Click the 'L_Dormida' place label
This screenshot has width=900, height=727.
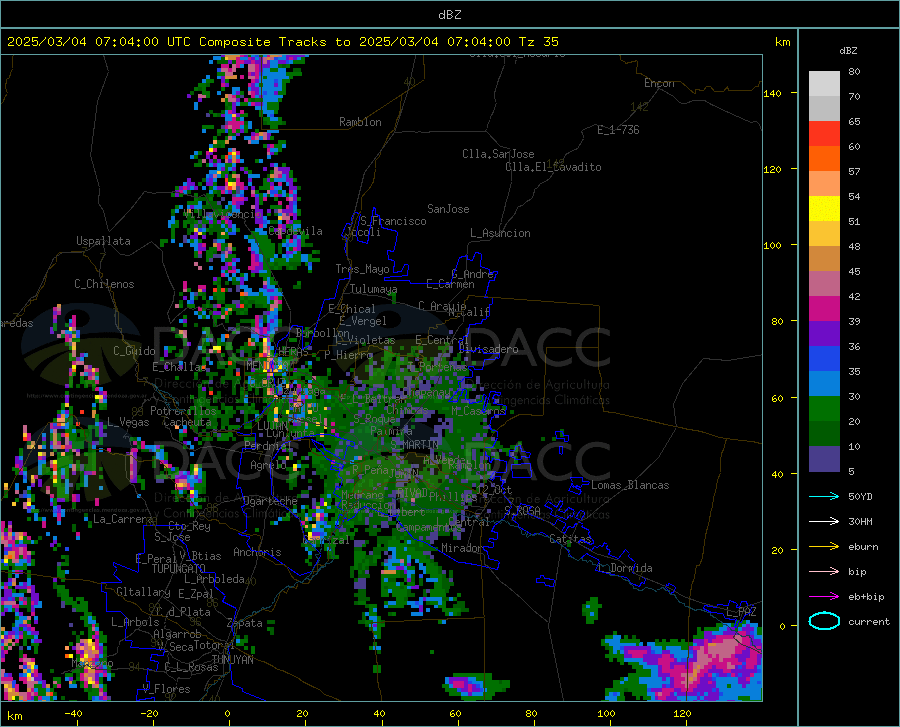[x=625, y=568]
